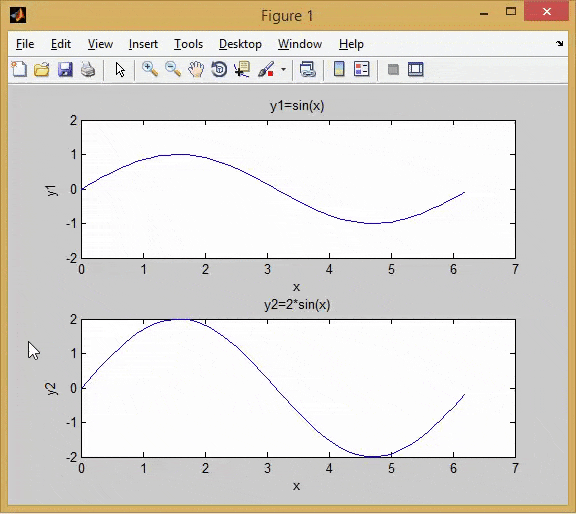576x514 pixels.
Task: Insert a colorbar using the toolbar icon
Action: [339, 69]
